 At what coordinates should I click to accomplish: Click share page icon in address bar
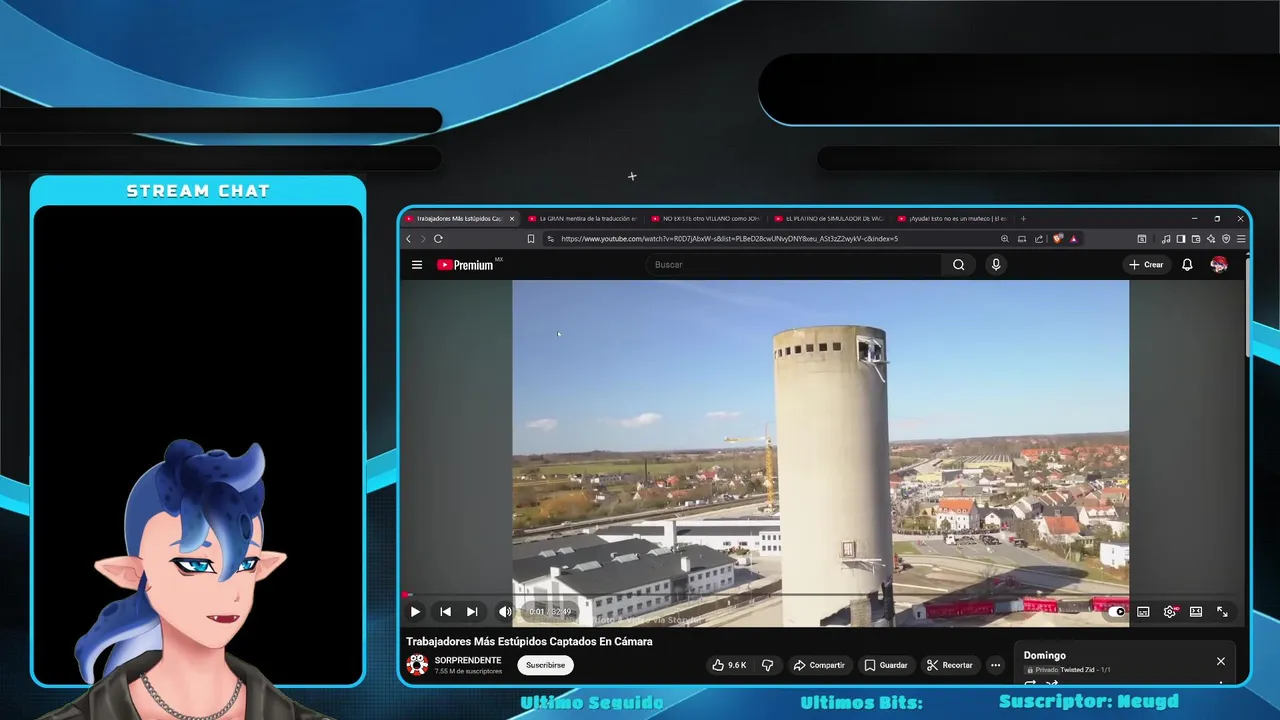[1039, 239]
